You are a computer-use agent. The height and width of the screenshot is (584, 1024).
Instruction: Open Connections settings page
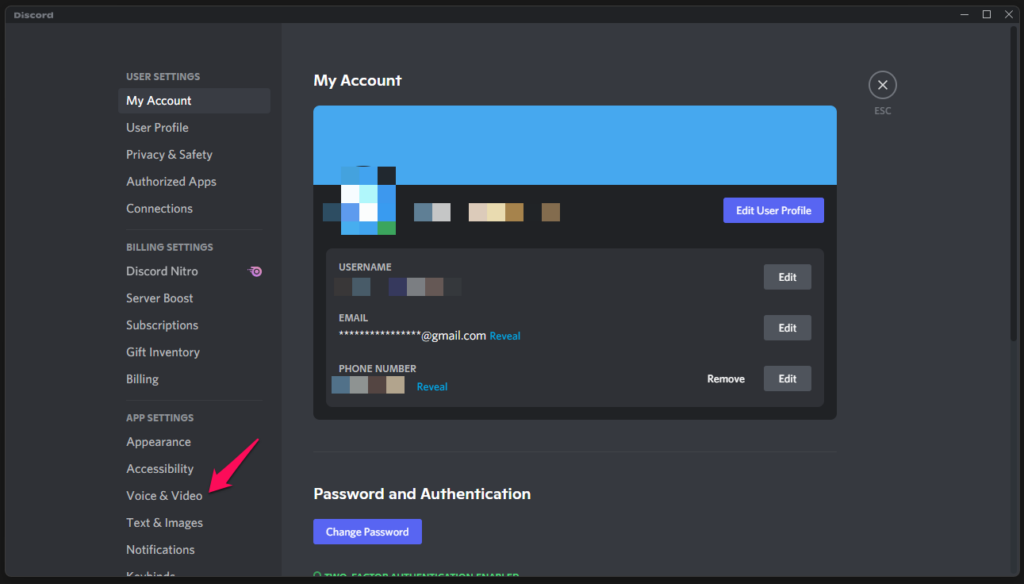coord(159,209)
